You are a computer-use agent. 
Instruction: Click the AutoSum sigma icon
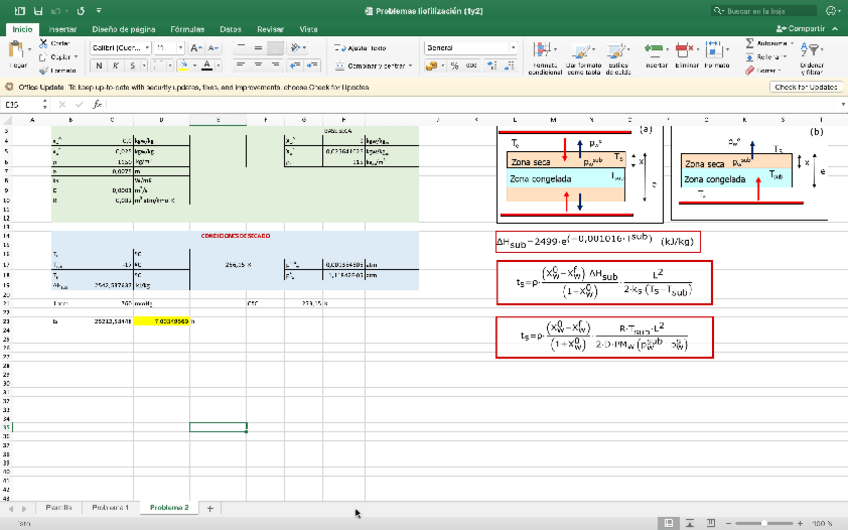tap(750, 44)
